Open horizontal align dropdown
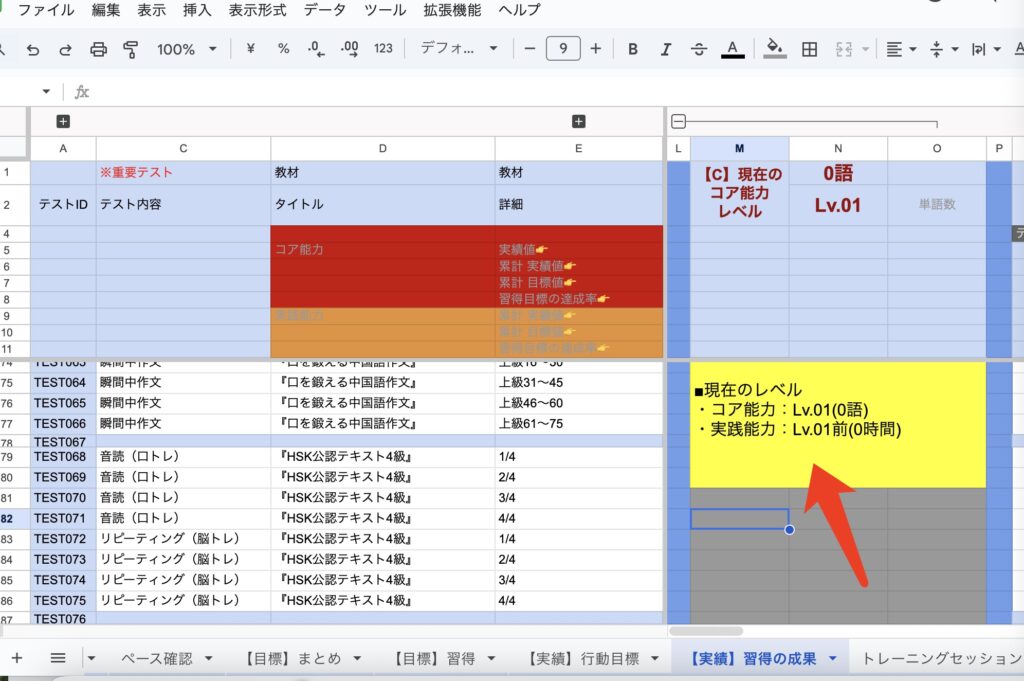The height and width of the screenshot is (681, 1024). point(900,49)
